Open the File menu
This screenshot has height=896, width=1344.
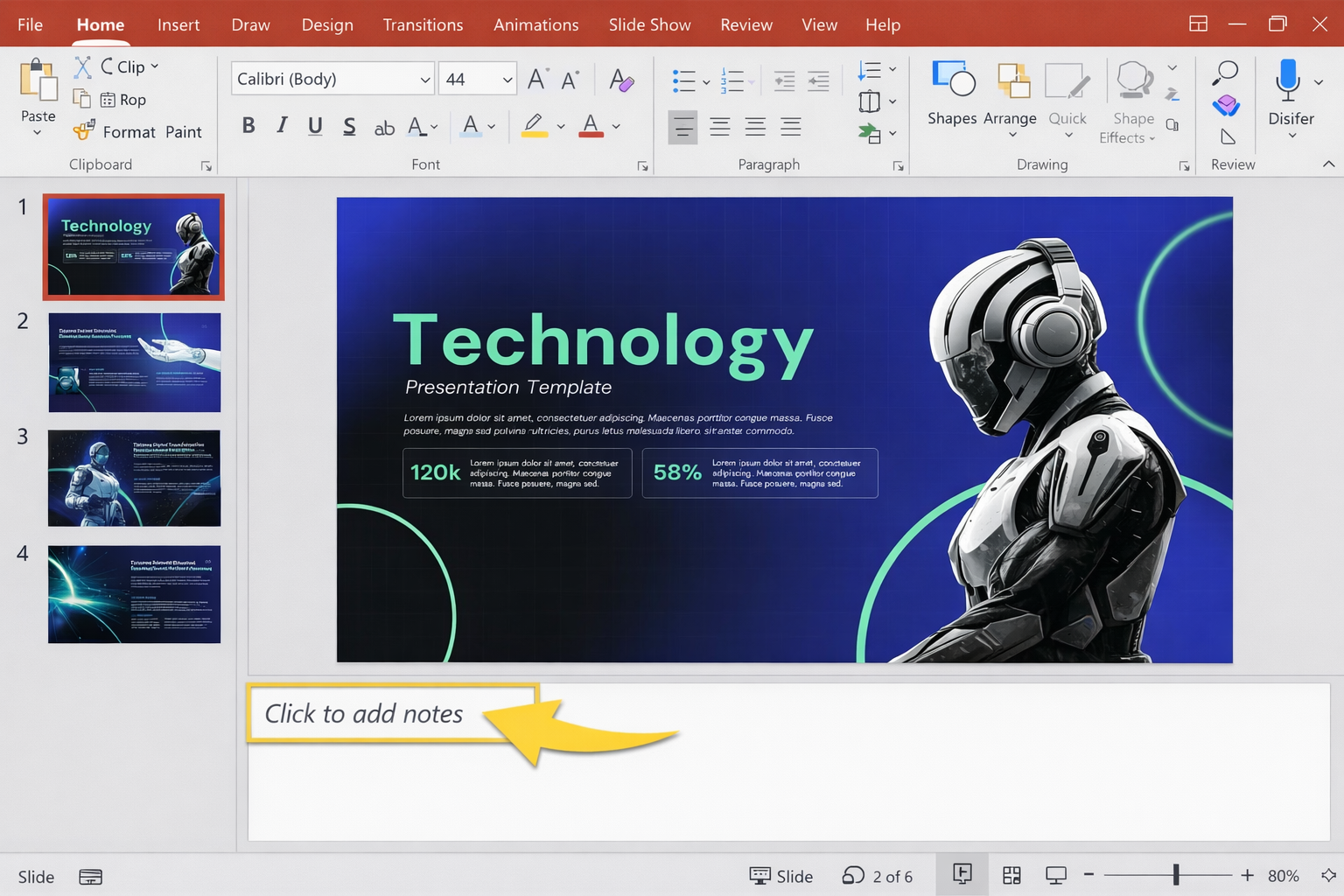[x=30, y=24]
